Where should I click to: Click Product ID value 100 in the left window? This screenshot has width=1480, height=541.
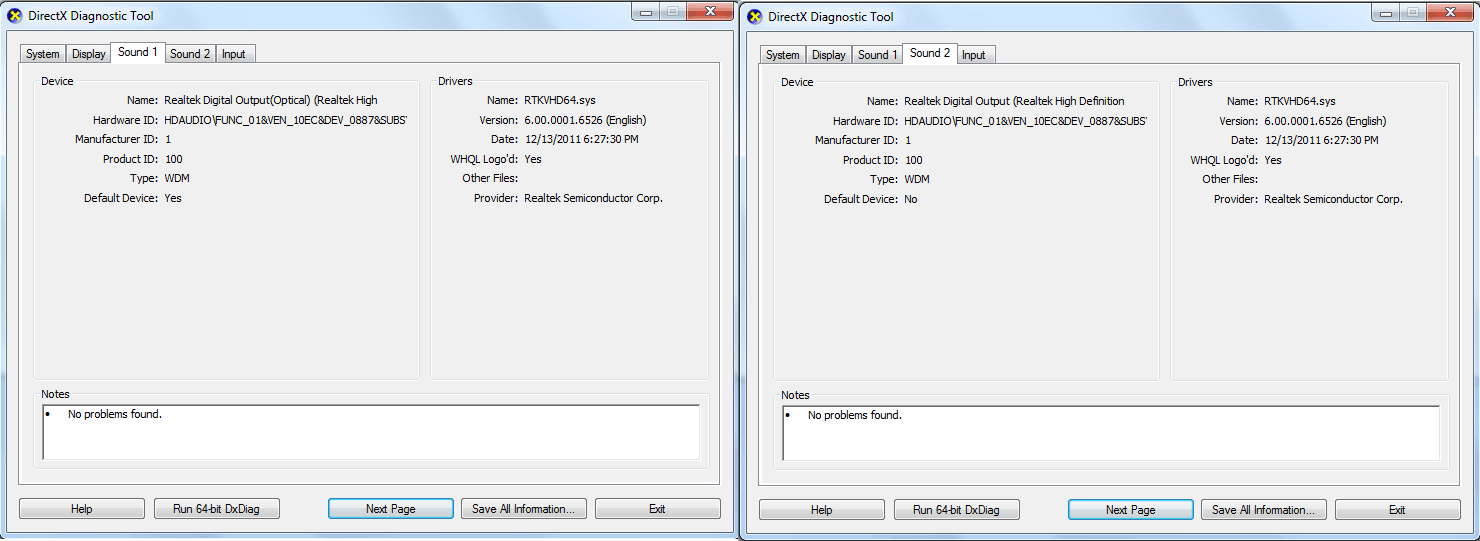[x=174, y=159]
